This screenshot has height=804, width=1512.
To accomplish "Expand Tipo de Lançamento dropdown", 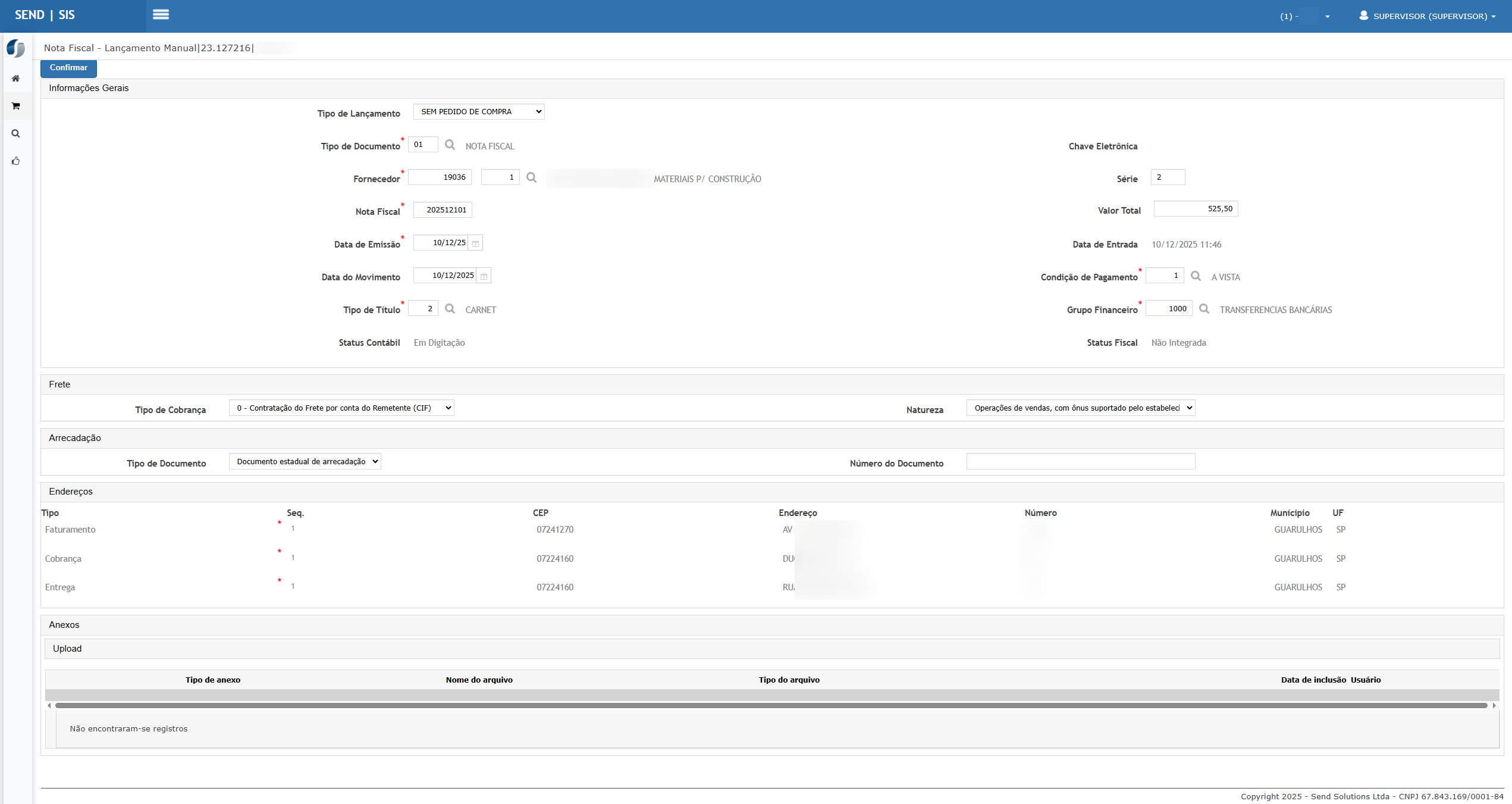I will tap(479, 112).
